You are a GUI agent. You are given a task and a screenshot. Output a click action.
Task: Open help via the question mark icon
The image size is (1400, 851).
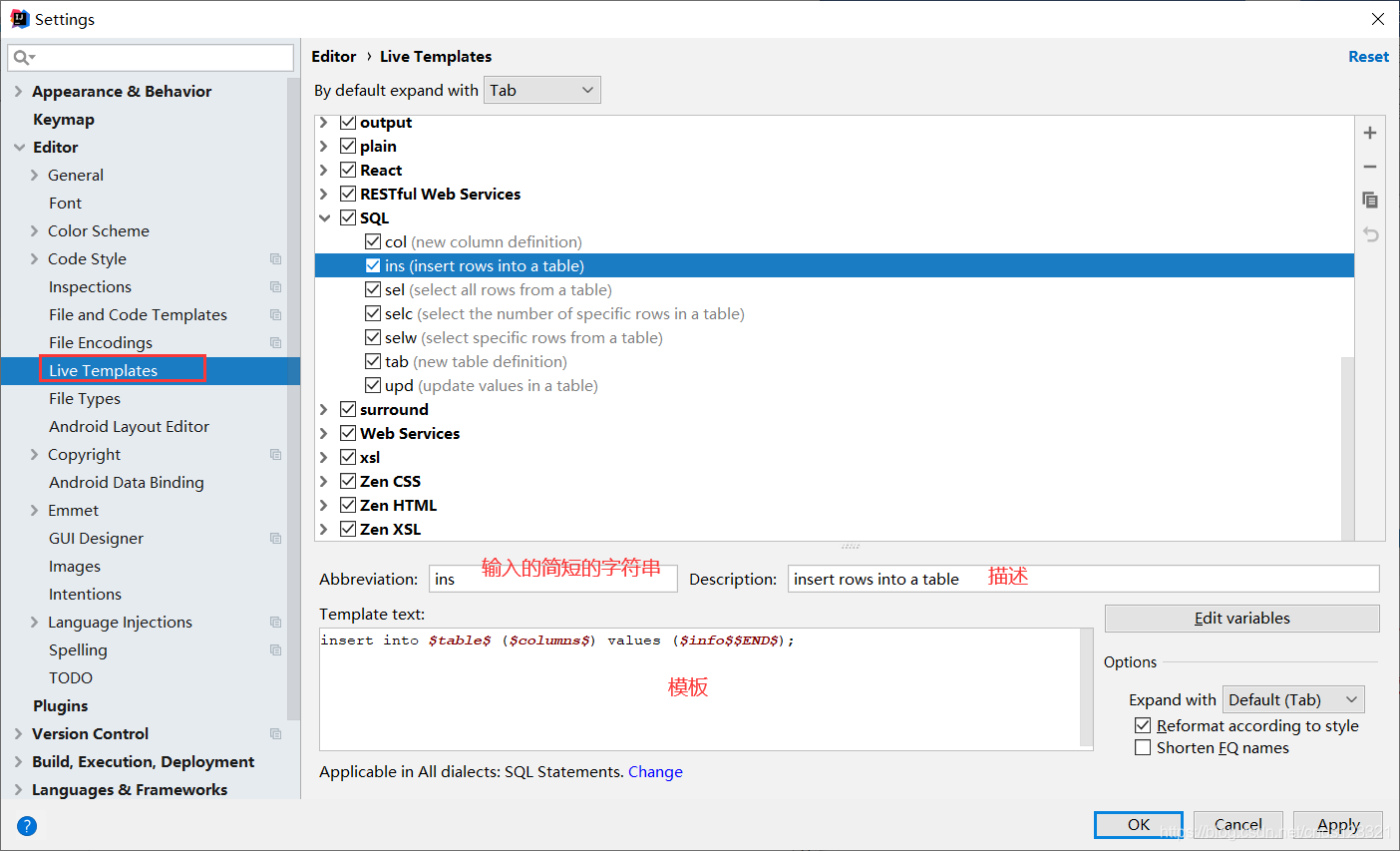coord(27,825)
